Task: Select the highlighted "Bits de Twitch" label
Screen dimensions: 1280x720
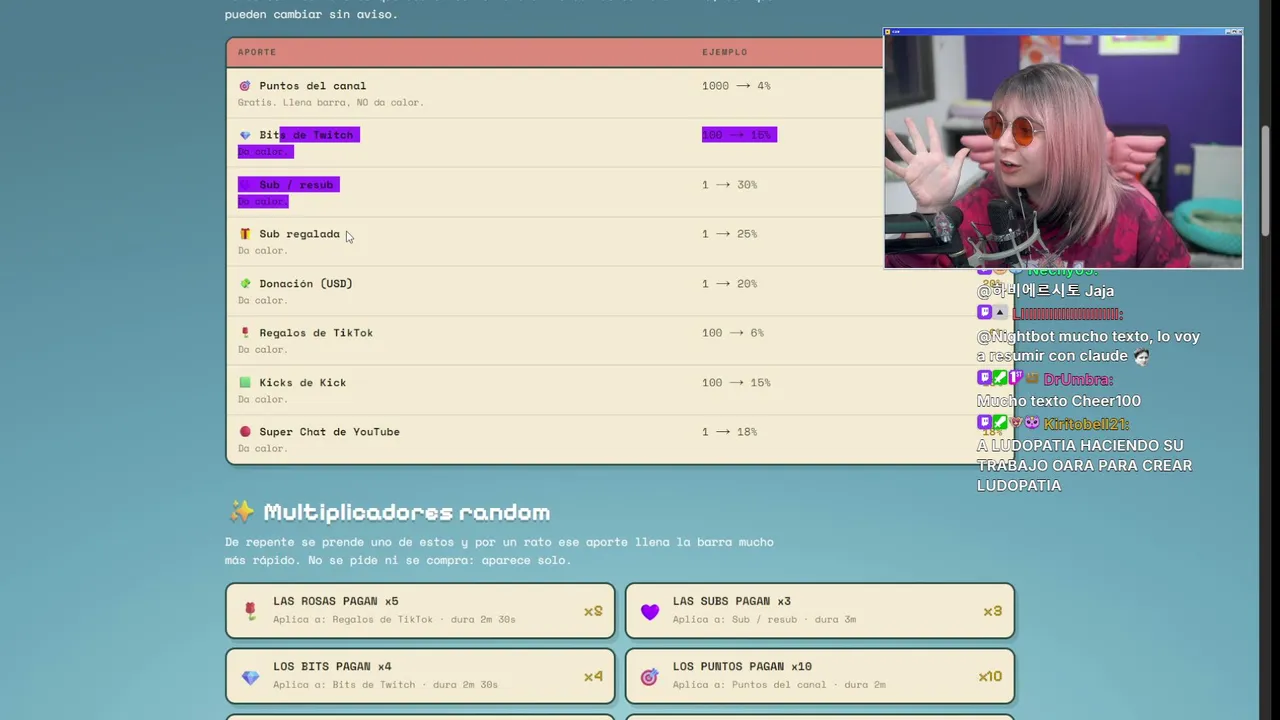Action: [x=306, y=135]
